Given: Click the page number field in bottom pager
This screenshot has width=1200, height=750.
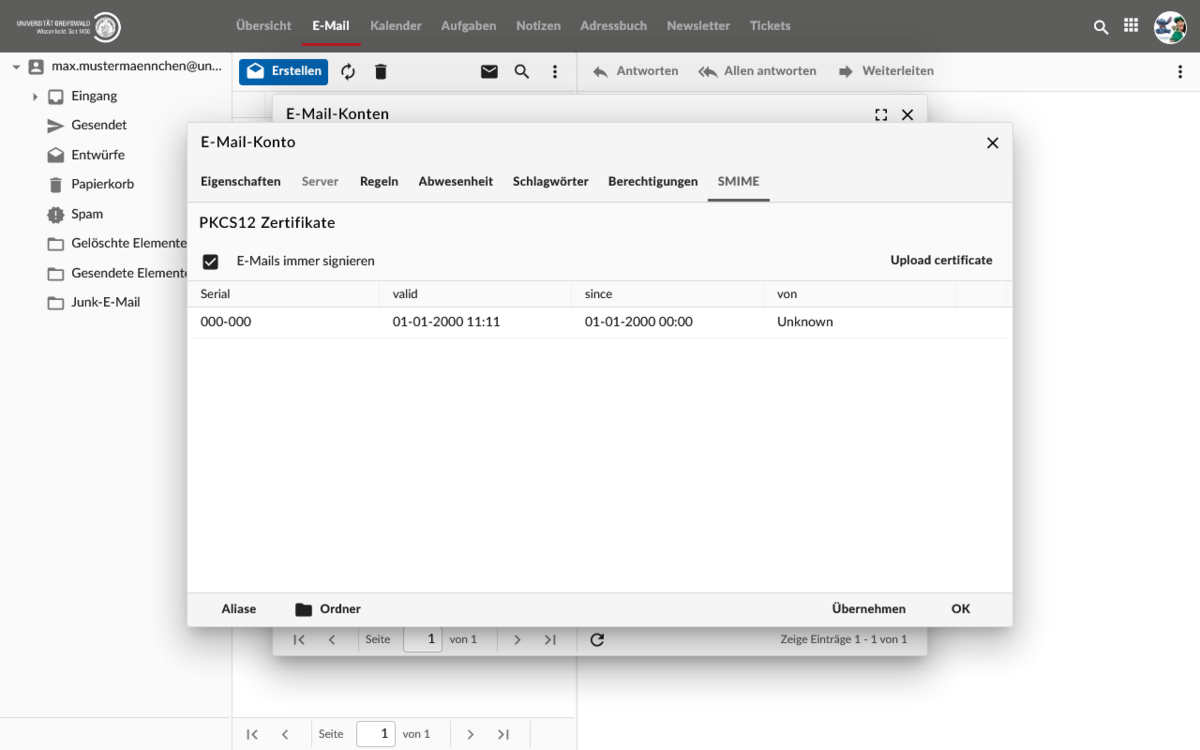Looking at the screenshot, I should tap(376, 734).
